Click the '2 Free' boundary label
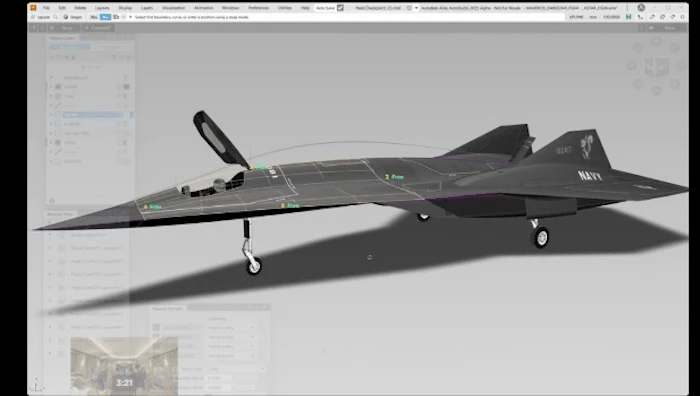The height and width of the screenshot is (396, 700). [x=394, y=177]
